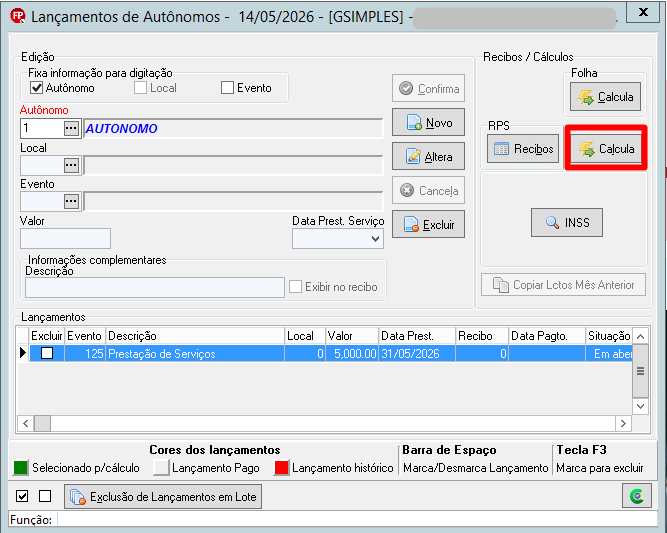Open RPS Recibos button

coord(523,148)
